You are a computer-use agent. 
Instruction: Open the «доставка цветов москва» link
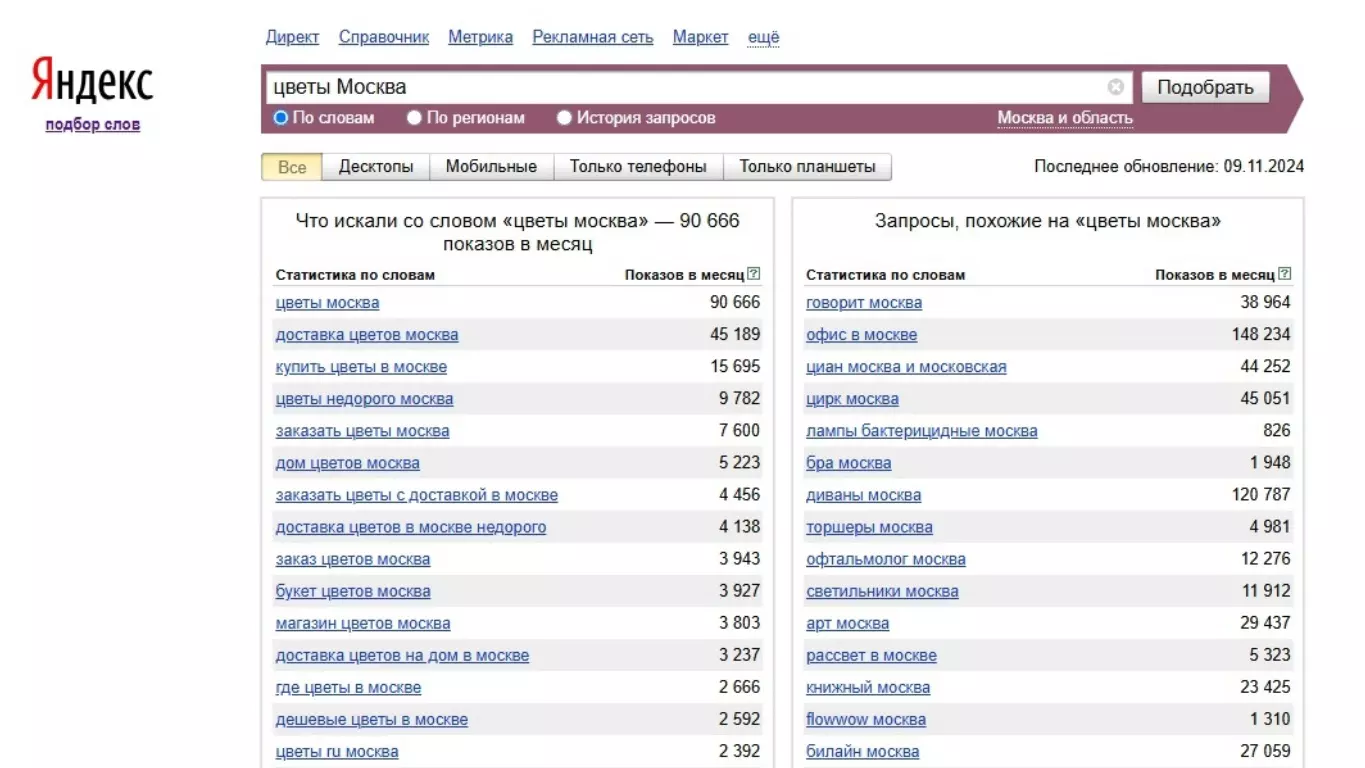point(367,335)
